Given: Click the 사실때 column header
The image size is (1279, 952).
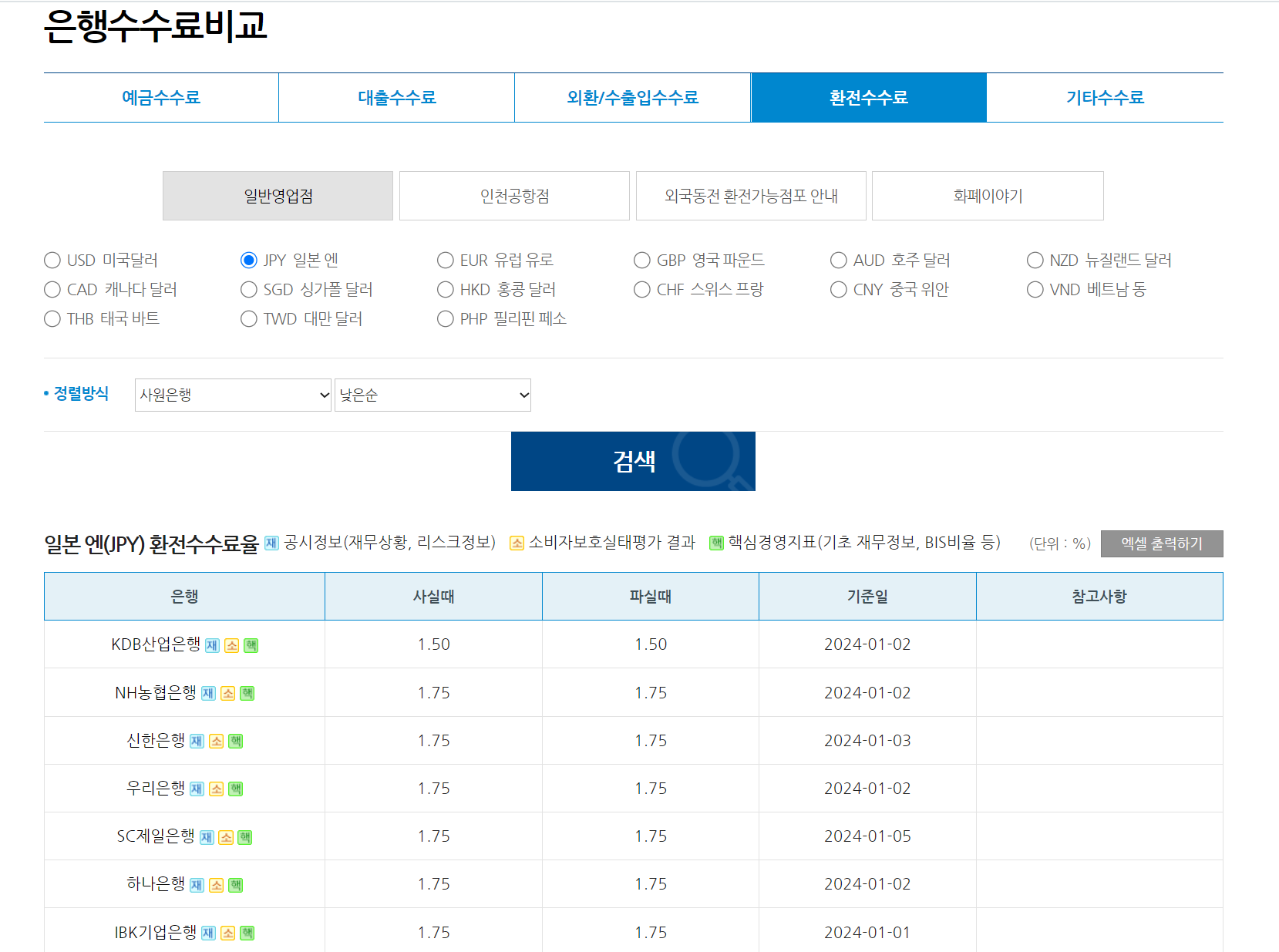Looking at the screenshot, I should [433, 597].
